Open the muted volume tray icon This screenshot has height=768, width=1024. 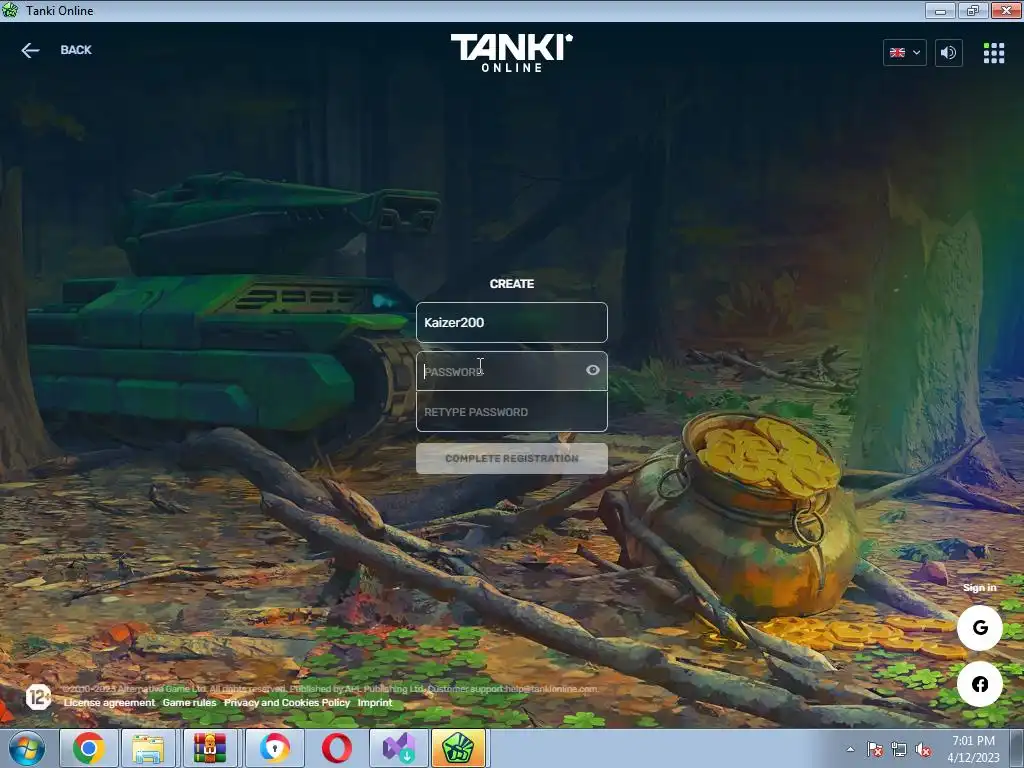coord(923,749)
